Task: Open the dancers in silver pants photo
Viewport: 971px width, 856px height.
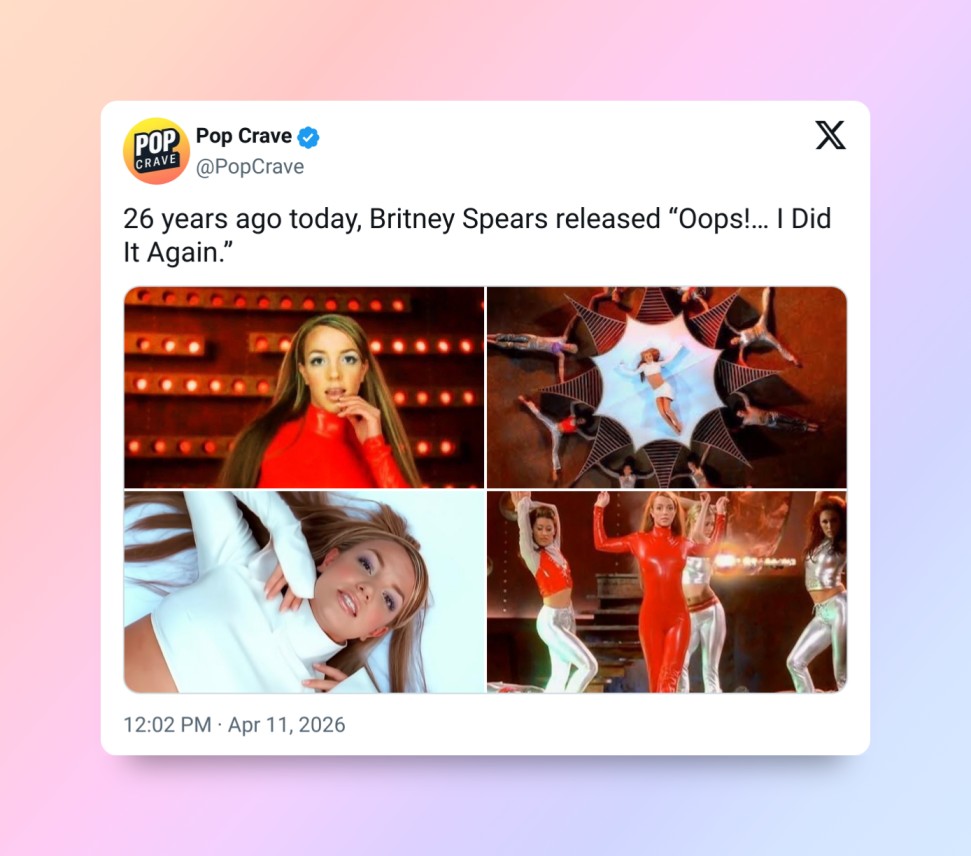Action: [x=667, y=592]
